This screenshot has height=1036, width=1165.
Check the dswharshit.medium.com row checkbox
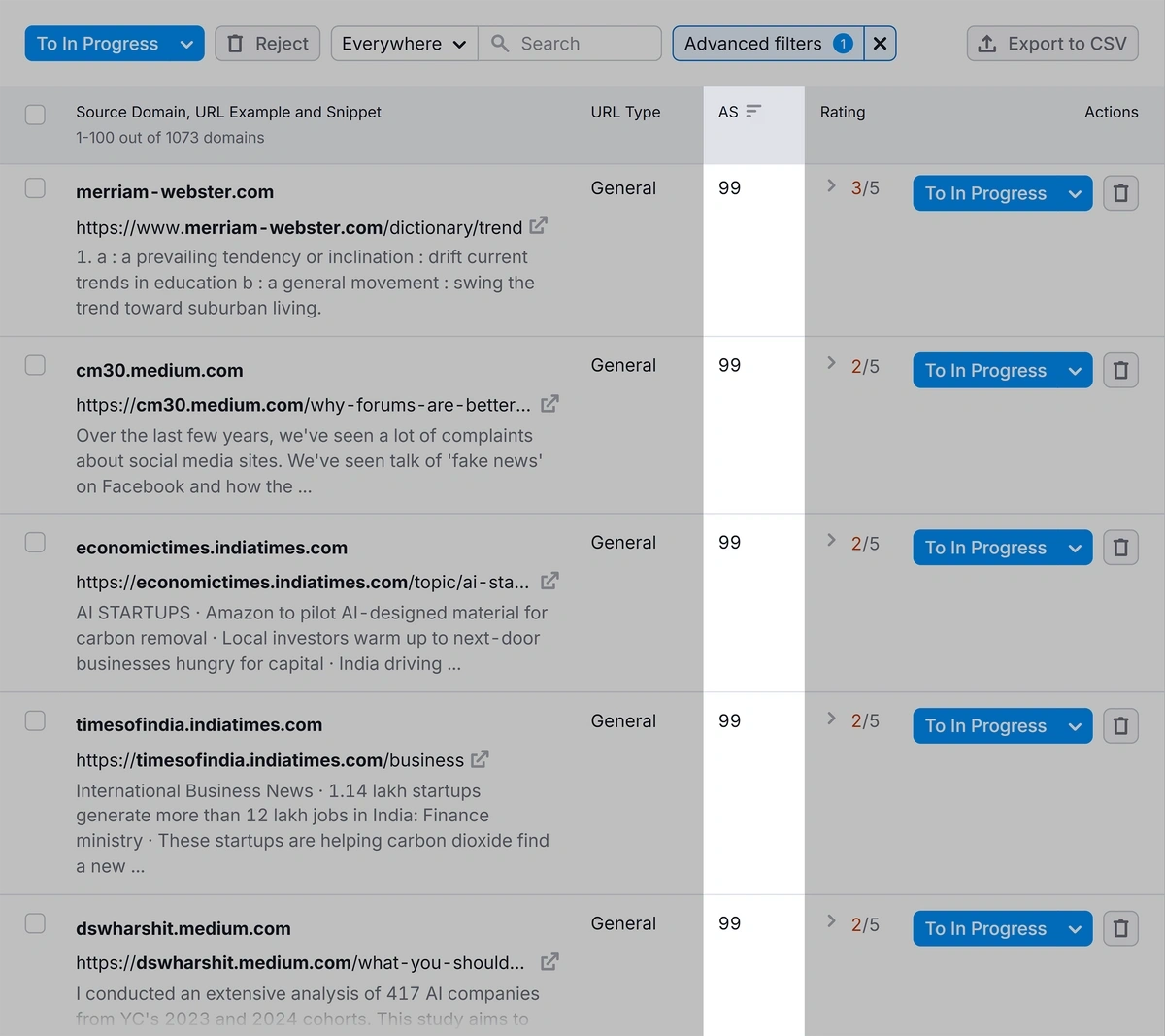(x=35, y=923)
